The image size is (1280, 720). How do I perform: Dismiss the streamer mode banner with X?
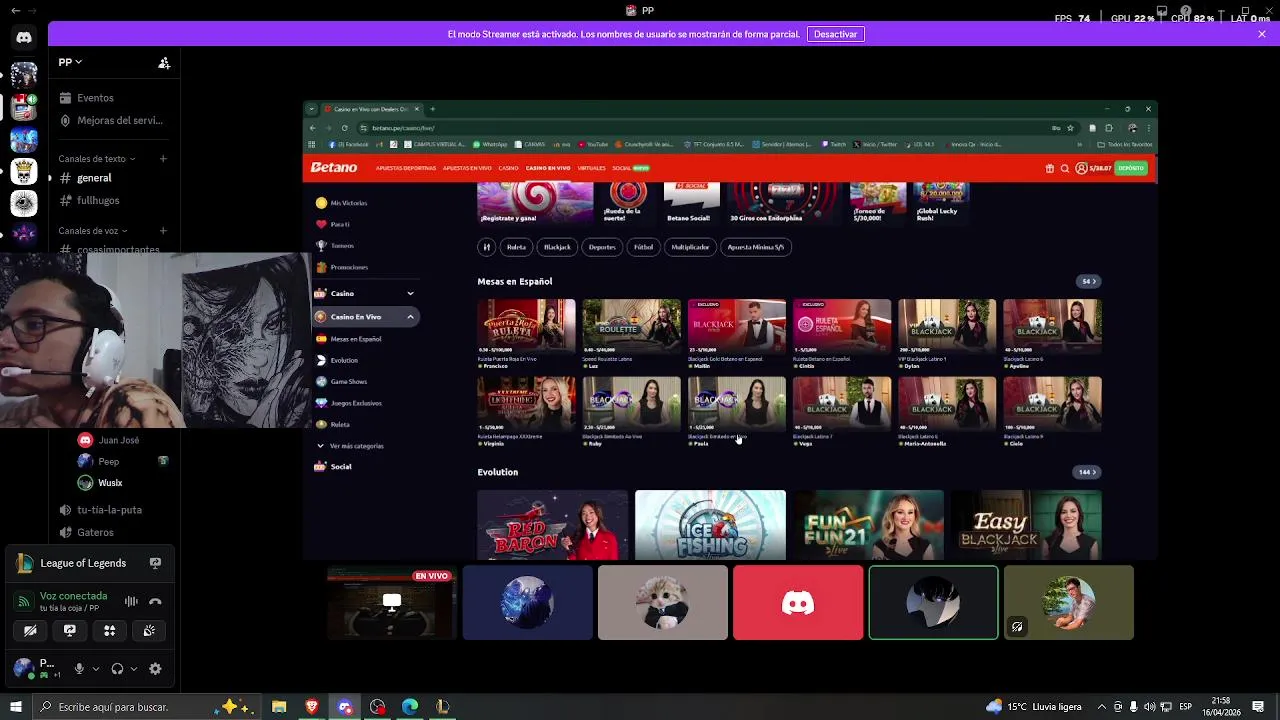(1262, 34)
